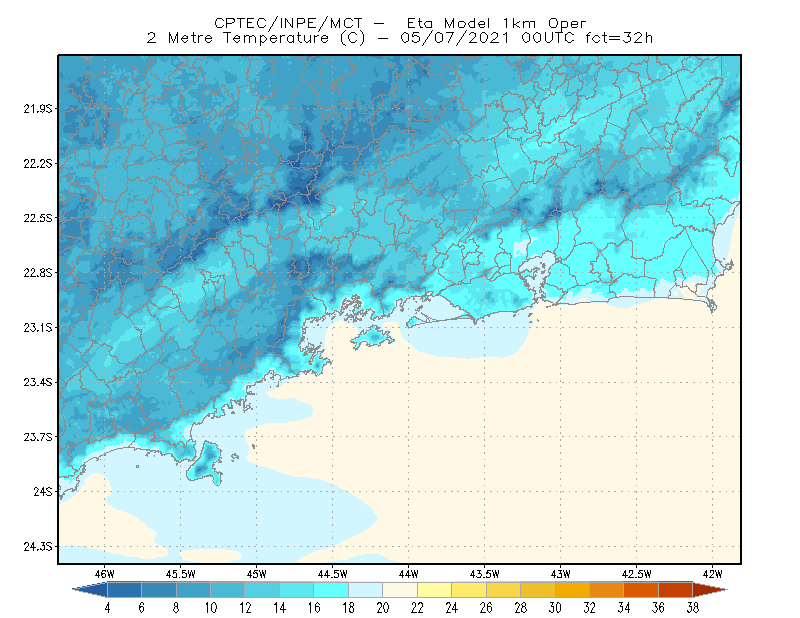Screen dimensions: 800x618
Task: Click the 26-28 golden yellow swatch
Action: click(x=503, y=590)
